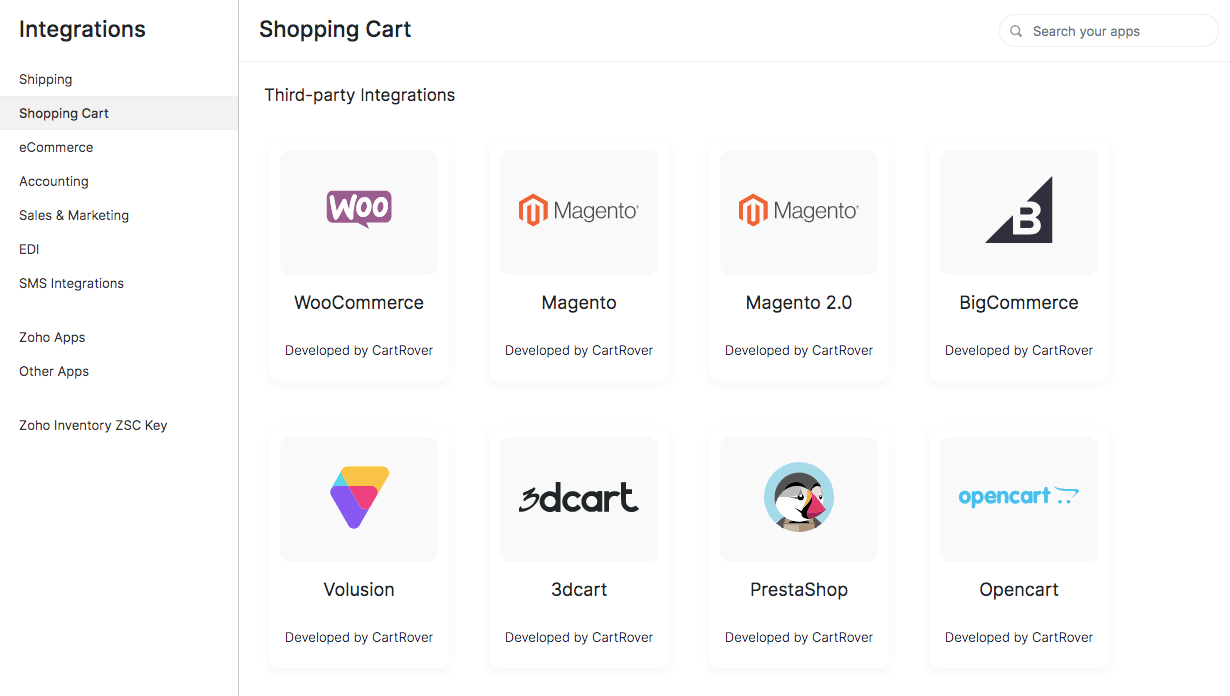Open the Zoho Apps section
Image resolution: width=1230 pixels, height=696 pixels.
[52, 337]
